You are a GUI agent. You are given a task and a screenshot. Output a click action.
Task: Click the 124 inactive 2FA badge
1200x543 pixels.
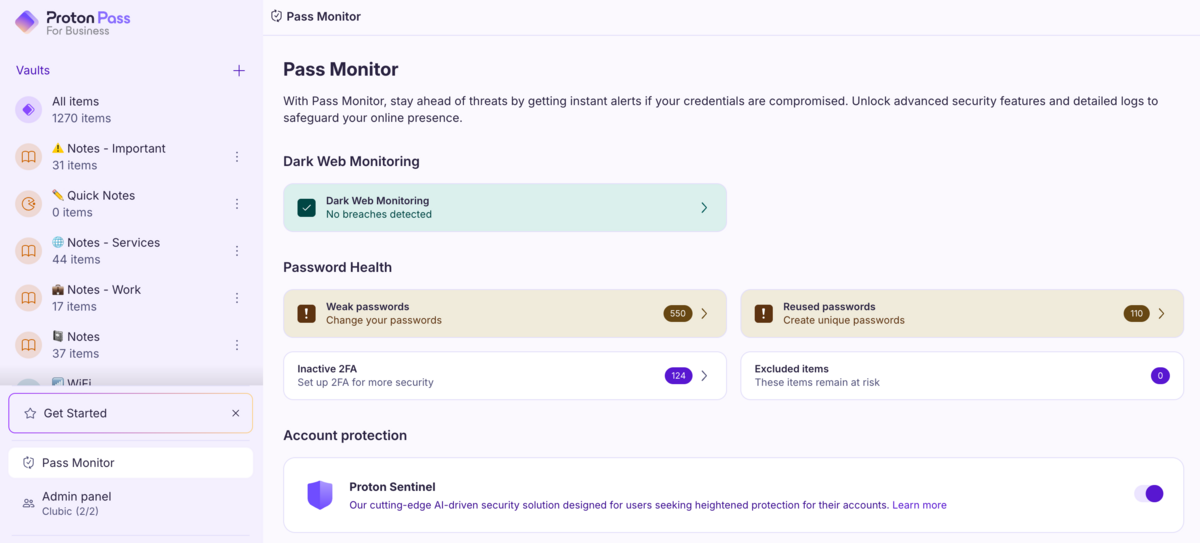[678, 376]
